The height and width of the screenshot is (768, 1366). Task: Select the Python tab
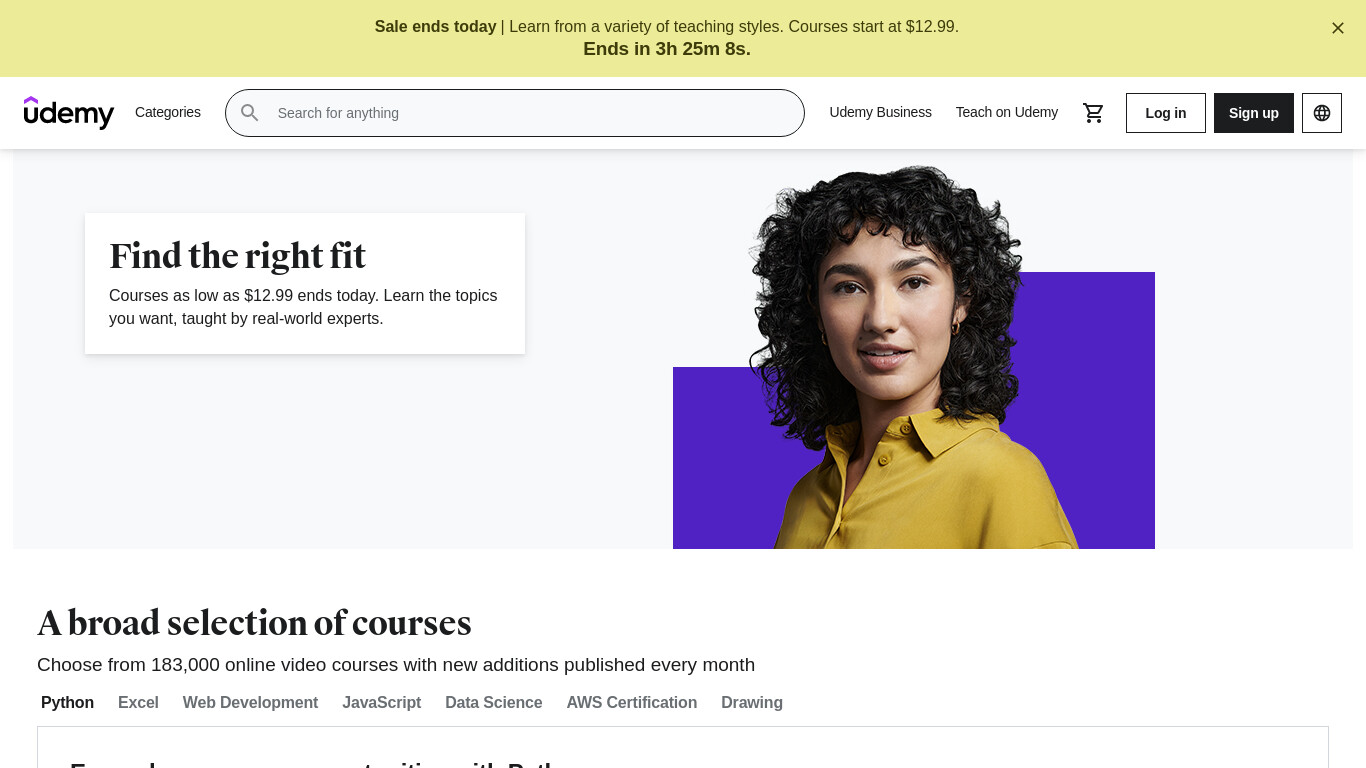coord(67,702)
